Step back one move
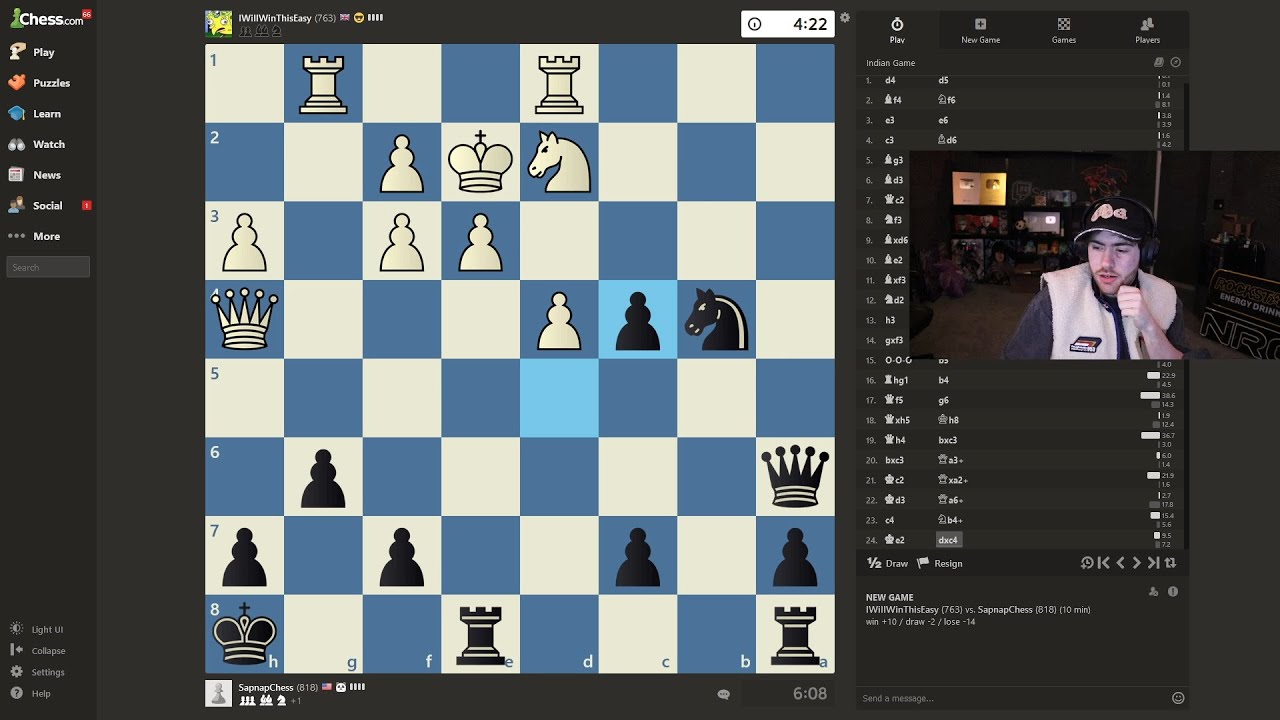This screenshot has width=1280, height=720. click(x=1120, y=563)
